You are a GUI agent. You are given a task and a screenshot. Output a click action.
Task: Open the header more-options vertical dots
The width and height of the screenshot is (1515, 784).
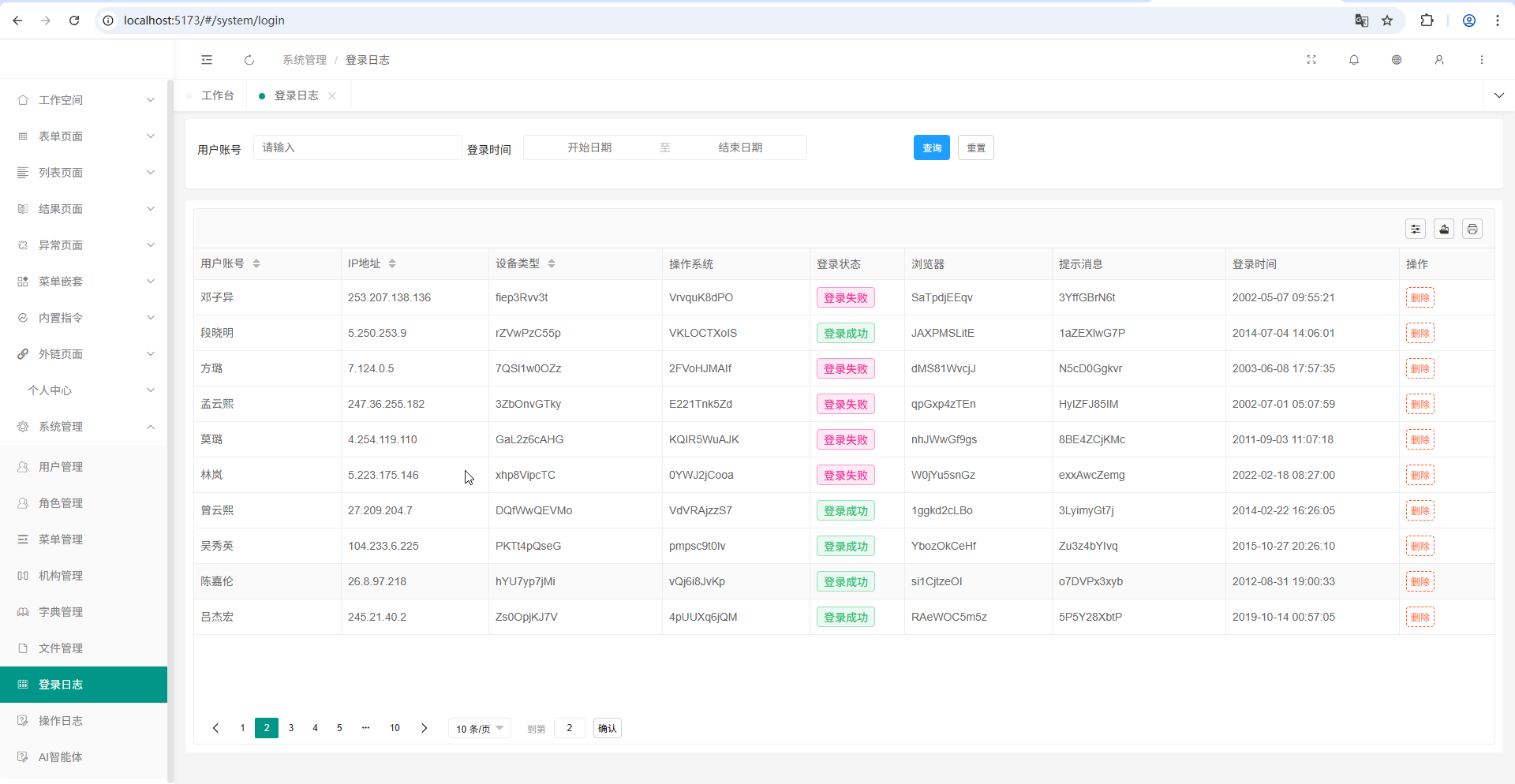1482,60
